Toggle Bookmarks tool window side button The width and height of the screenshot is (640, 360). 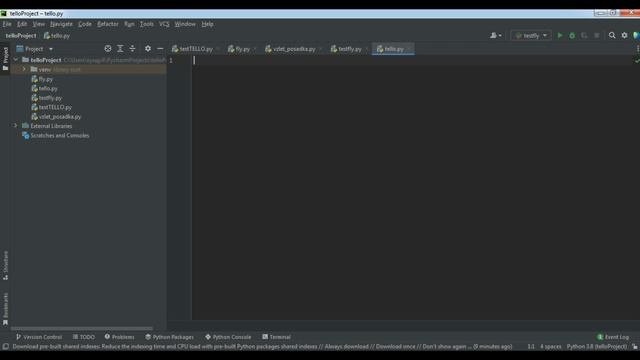5,309
